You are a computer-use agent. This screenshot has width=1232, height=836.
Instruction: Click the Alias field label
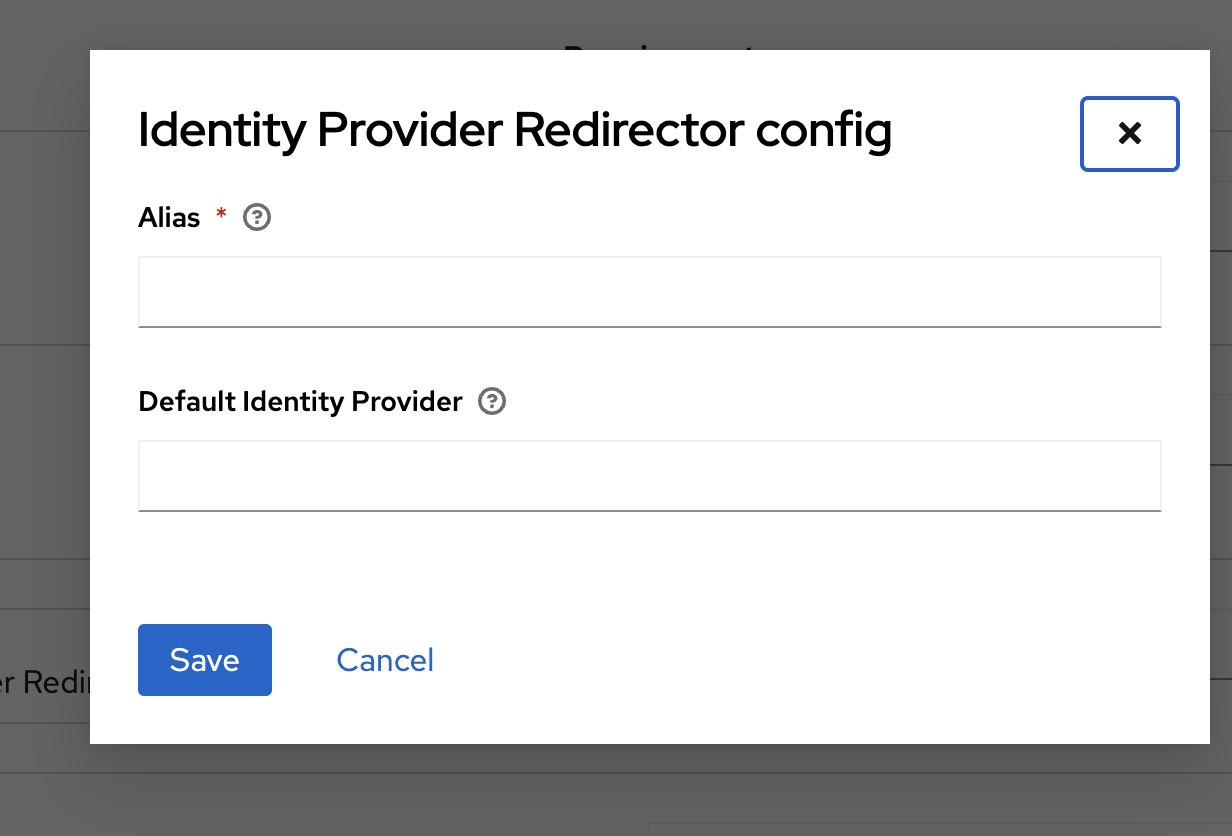pos(169,217)
